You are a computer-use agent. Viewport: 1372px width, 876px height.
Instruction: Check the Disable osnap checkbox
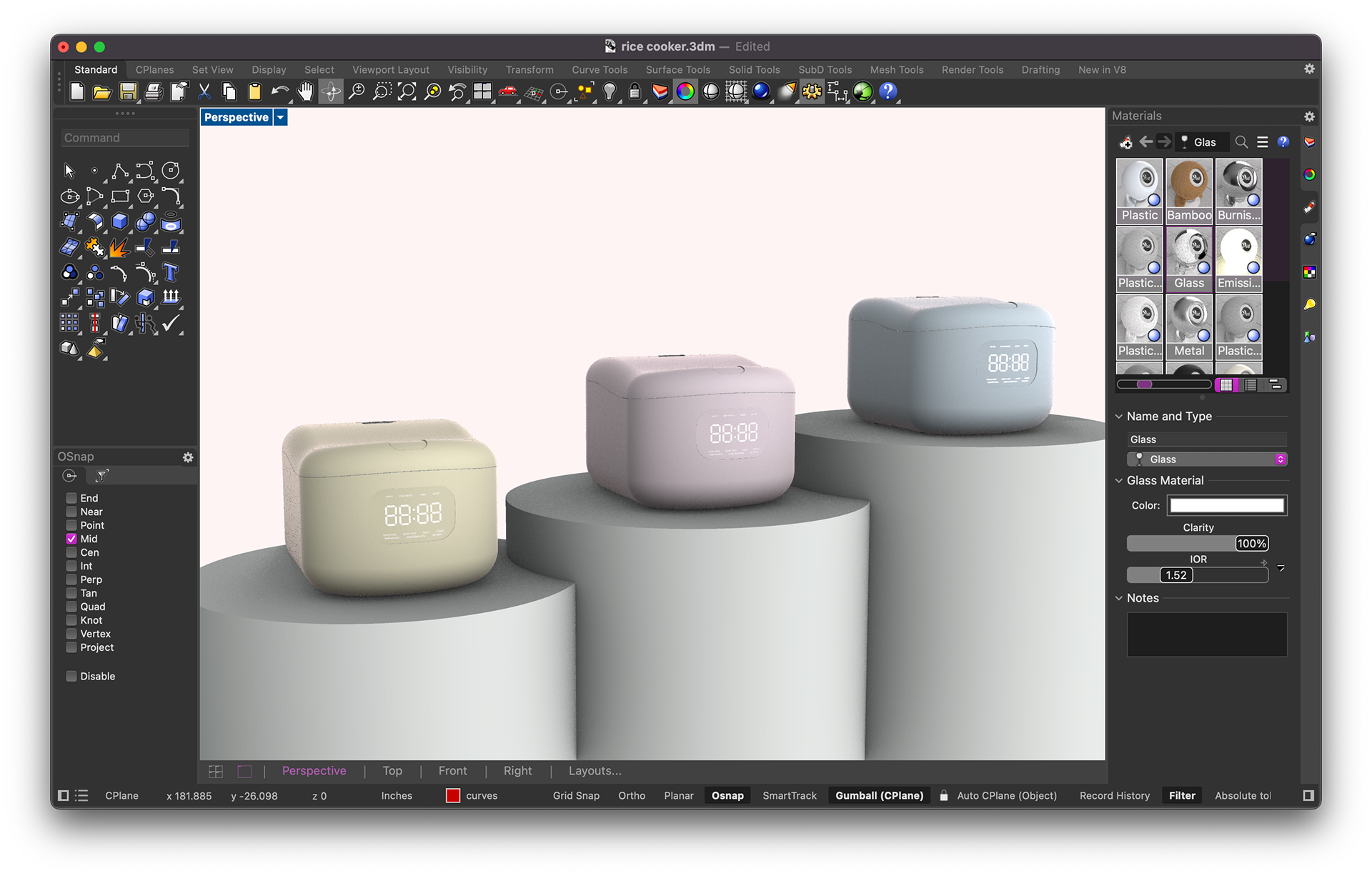tap(71, 676)
